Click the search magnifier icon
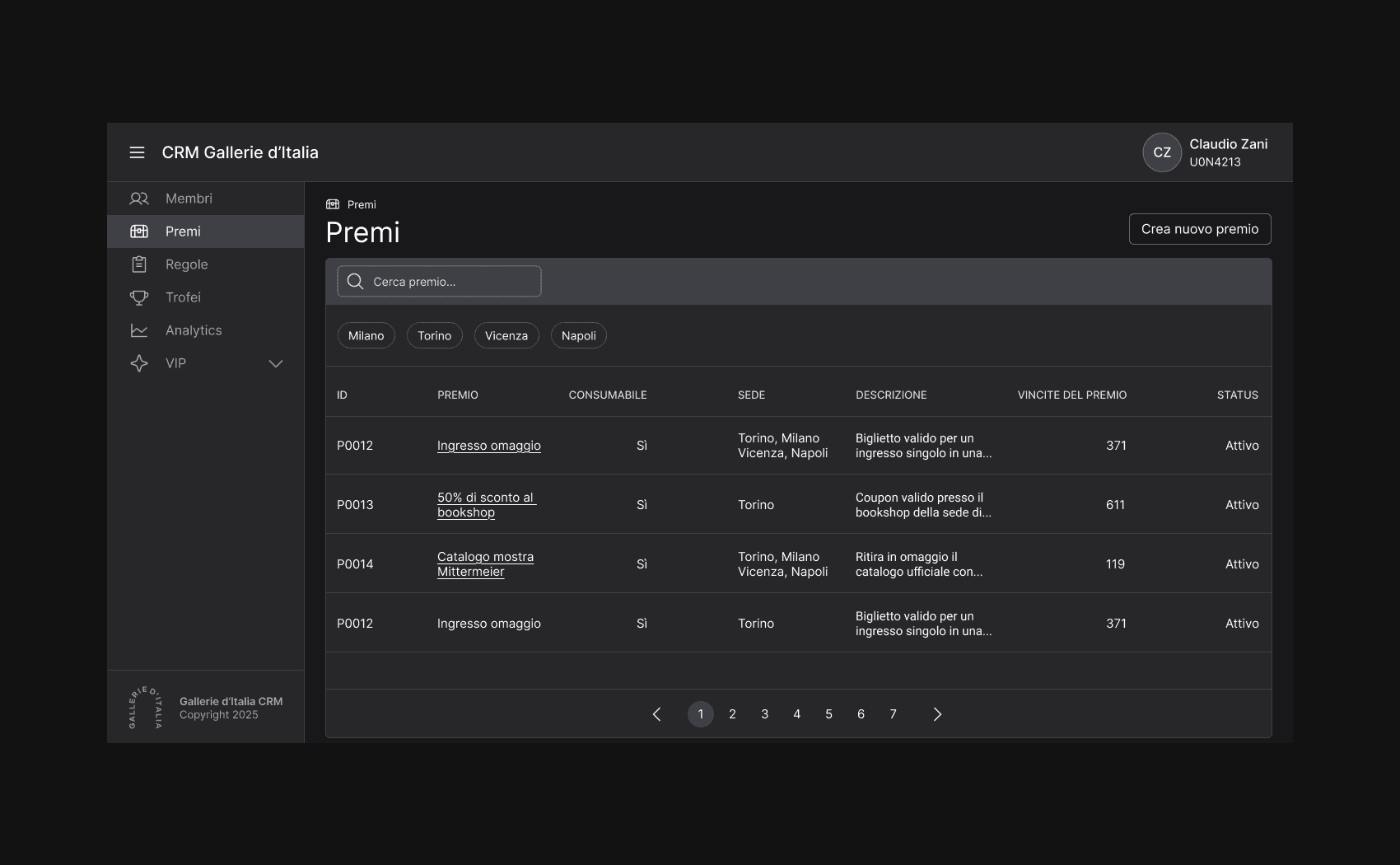1400x865 pixels. click(355, 282)
